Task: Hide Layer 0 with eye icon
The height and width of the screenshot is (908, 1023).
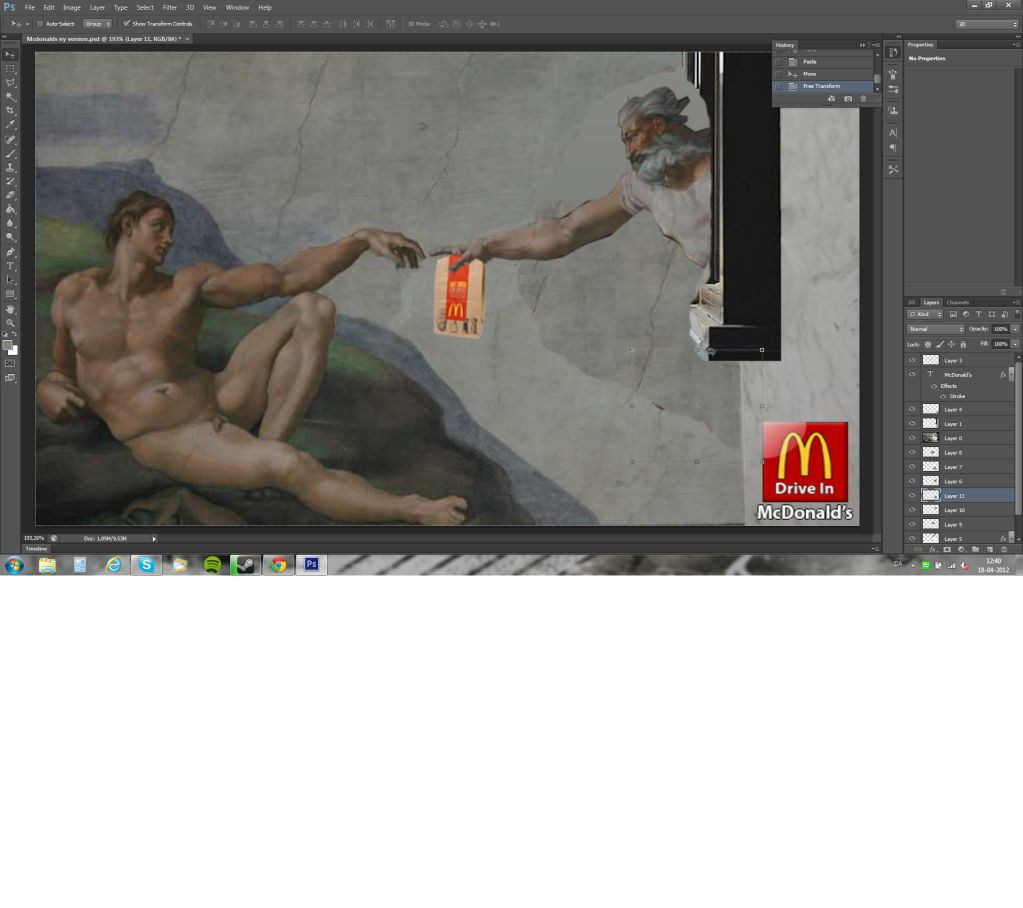Action: click(912, 438)
